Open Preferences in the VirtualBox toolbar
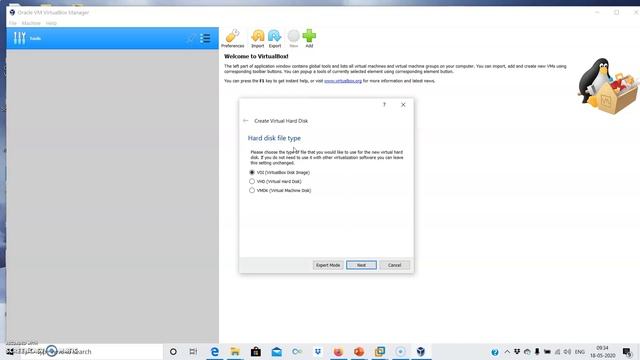The height and width of the screenshot is (360, 640). [233, 38]
